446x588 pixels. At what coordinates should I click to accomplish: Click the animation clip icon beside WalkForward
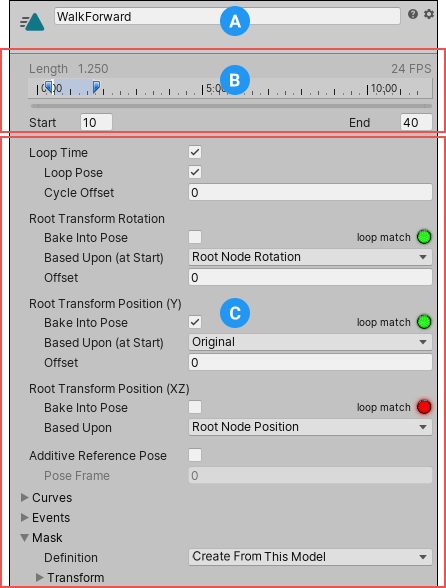[32, 22]
